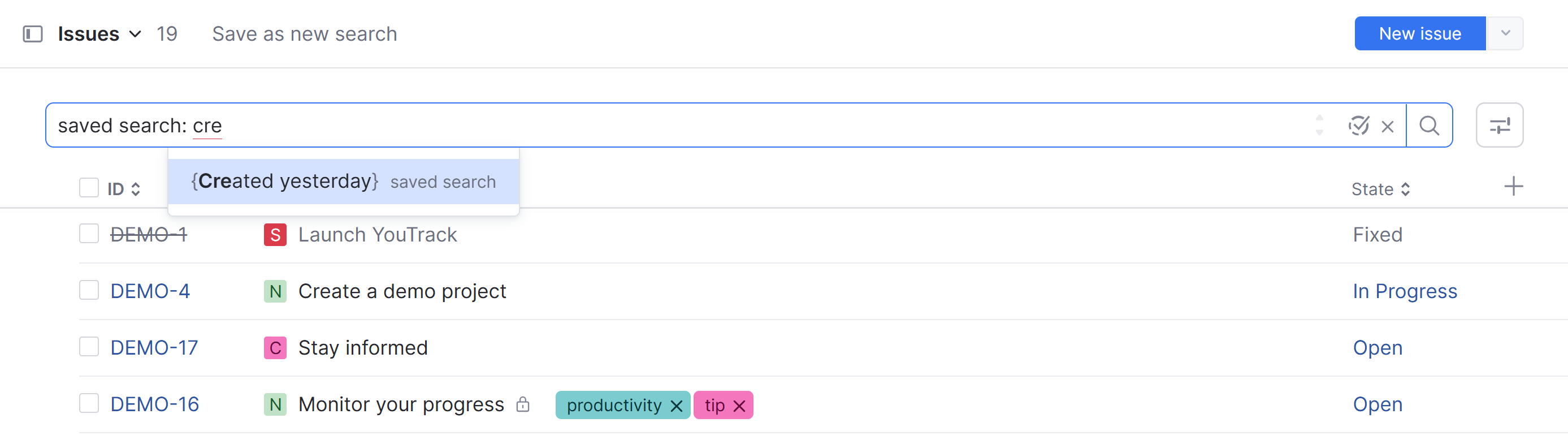
Task: Click the pink C priority badge
Action: tap(275, 348)
